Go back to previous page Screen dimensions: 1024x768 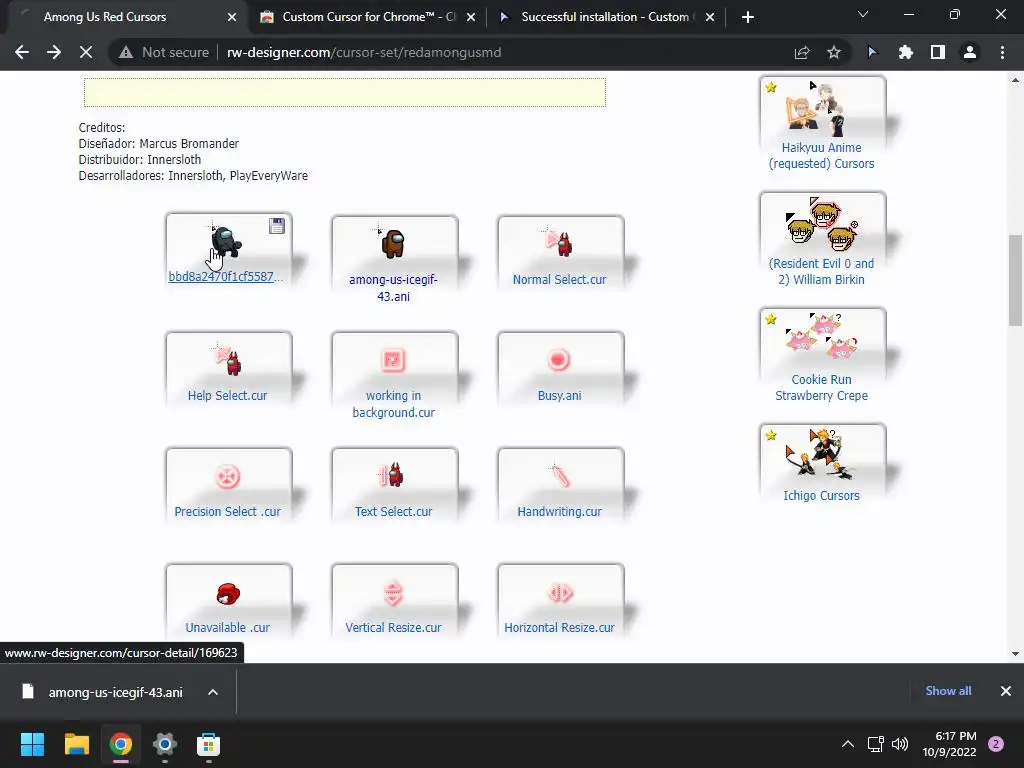[x=22, y=52]
